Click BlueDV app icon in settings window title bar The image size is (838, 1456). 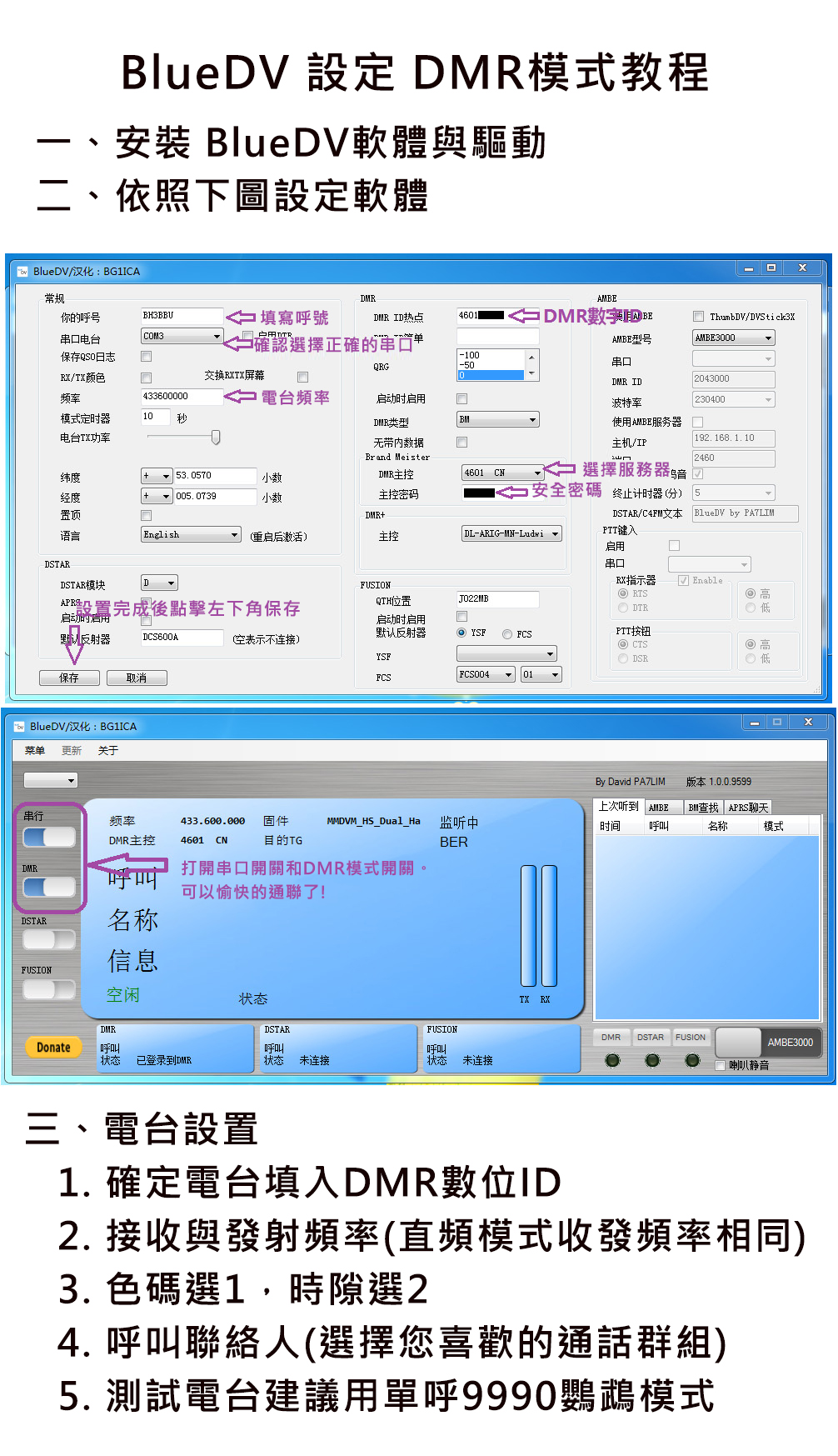(22, 272)
